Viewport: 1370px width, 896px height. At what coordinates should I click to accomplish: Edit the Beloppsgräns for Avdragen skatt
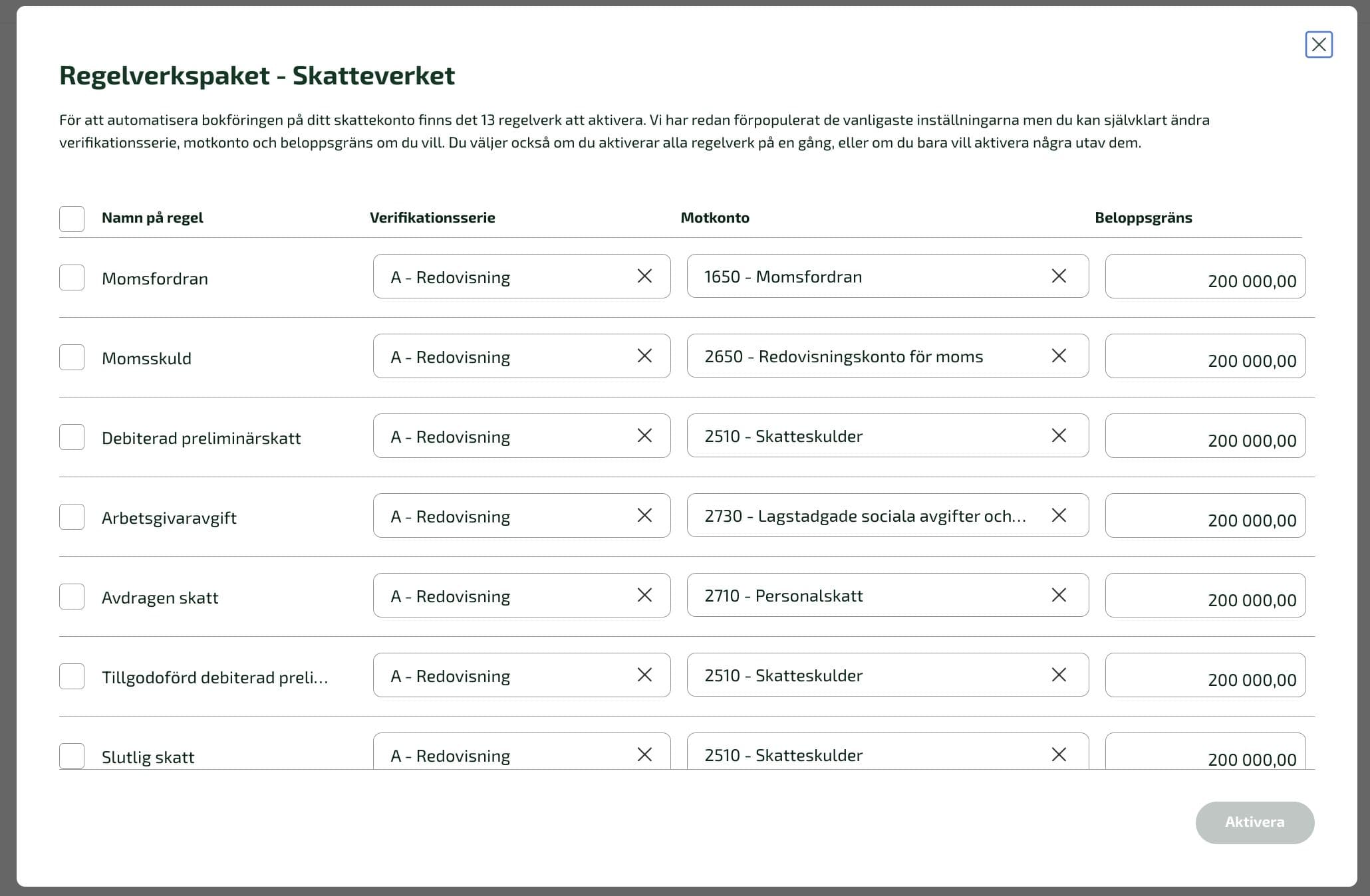pos(1205,596)
